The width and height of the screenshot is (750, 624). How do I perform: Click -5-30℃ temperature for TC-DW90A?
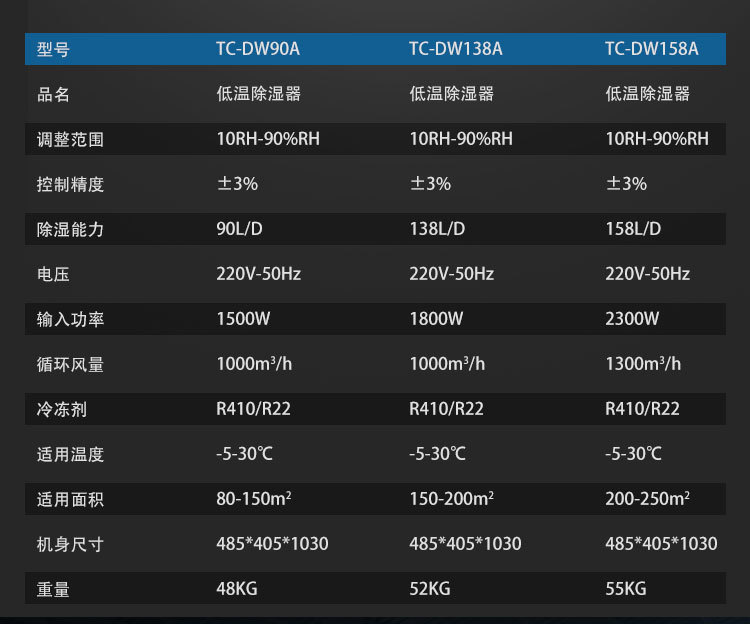[x=244, y=453]
